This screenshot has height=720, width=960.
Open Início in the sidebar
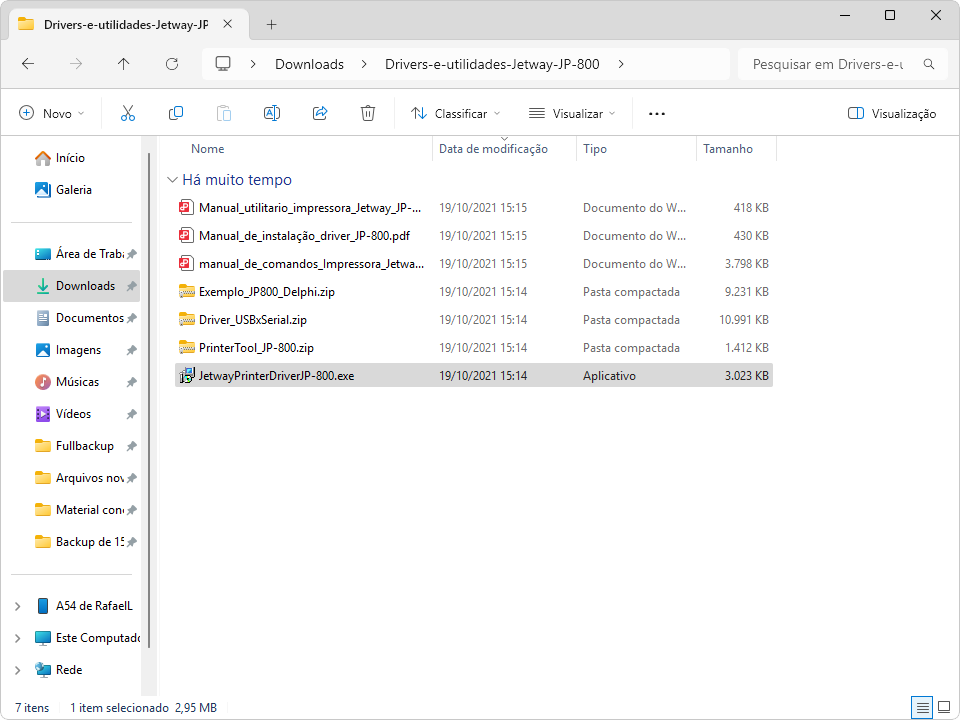tap(70, 158)
